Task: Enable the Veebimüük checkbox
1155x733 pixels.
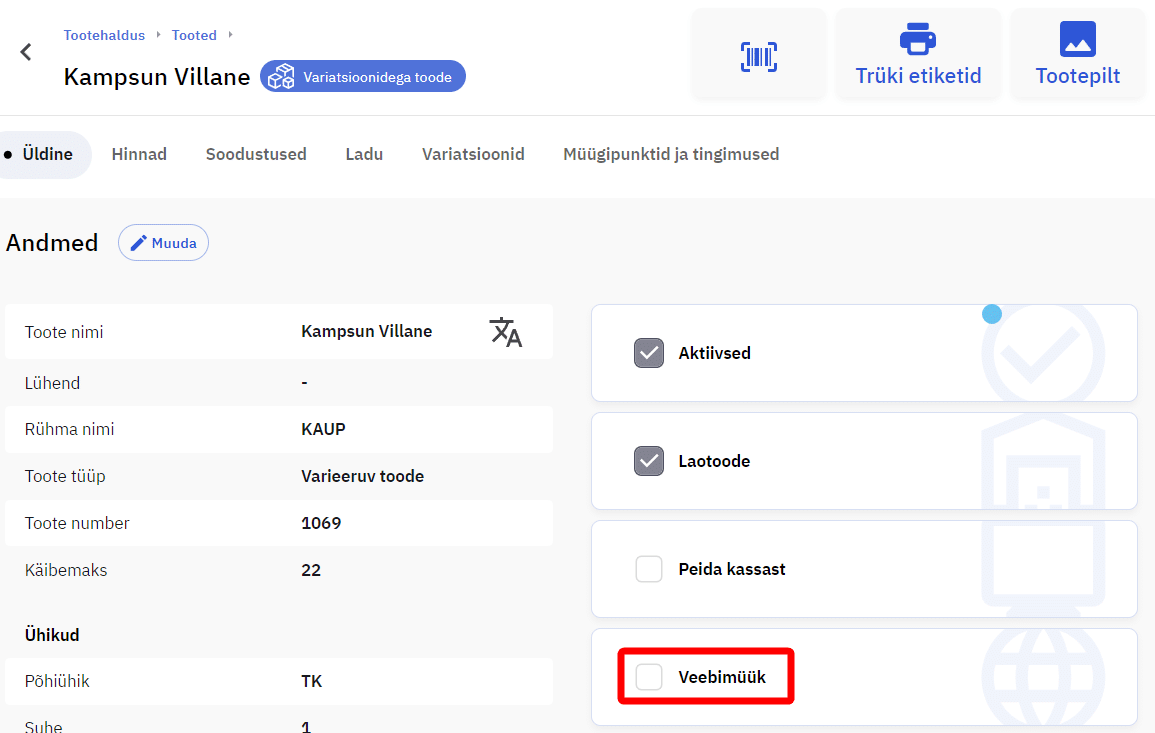Action: tap(649, 677)
